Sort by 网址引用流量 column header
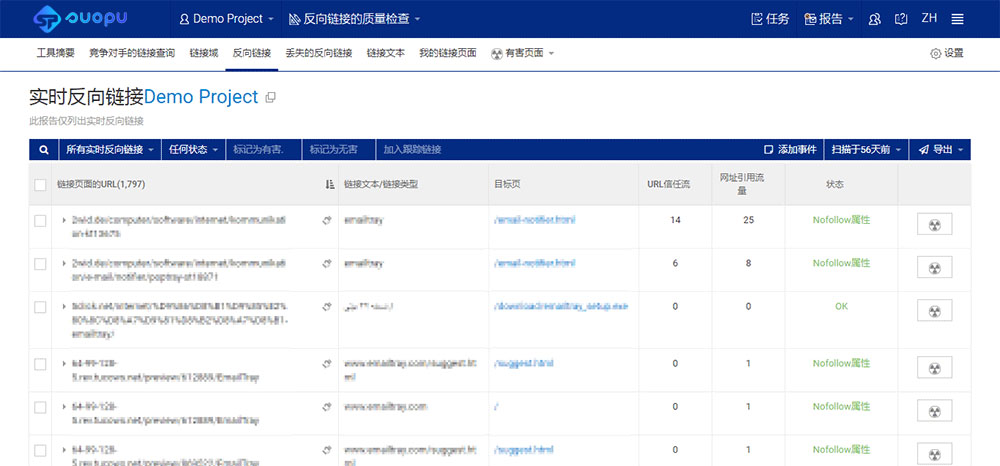The height and width of the screenshot is (466, 1000). coord(741,184)
